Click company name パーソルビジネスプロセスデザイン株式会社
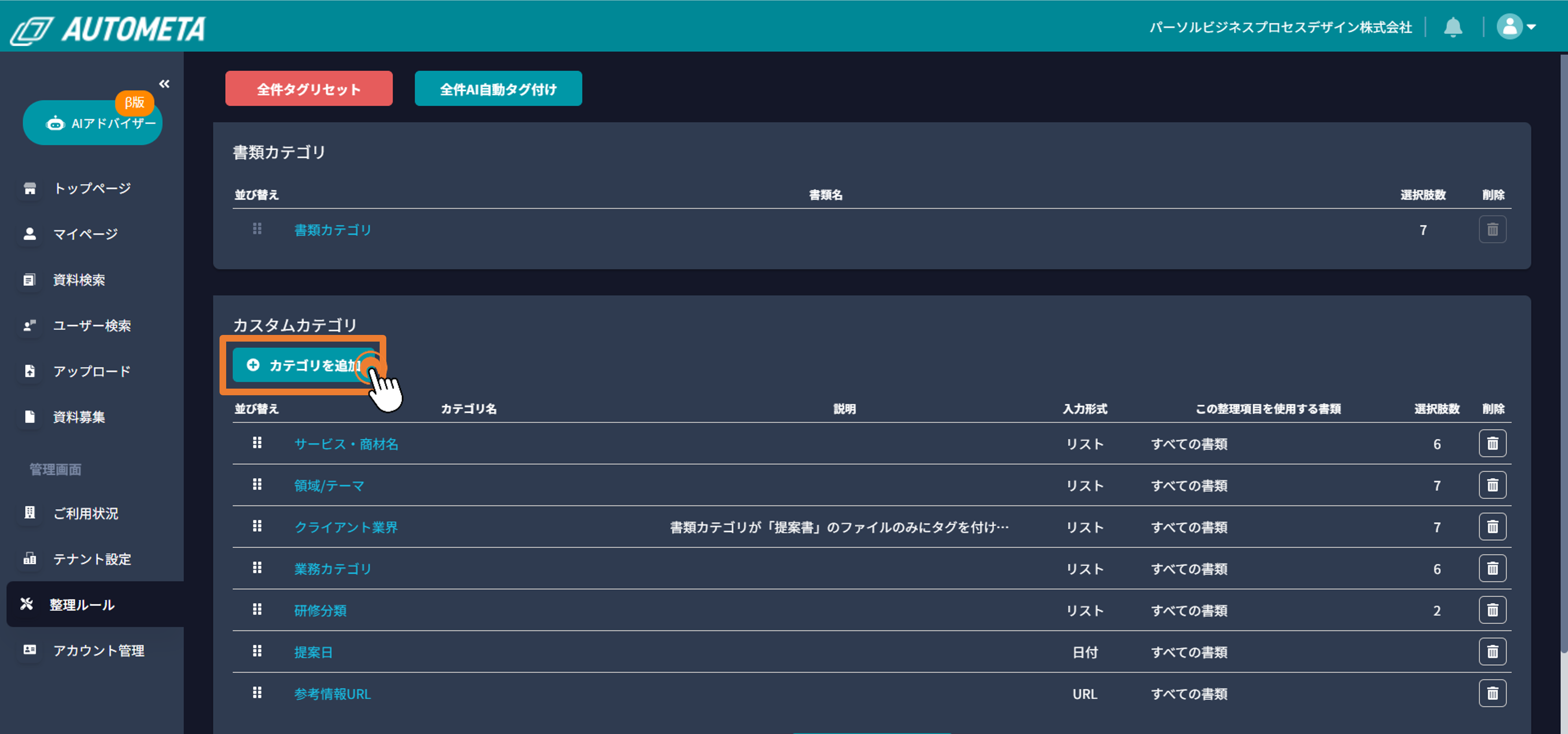 [1280, 27]
